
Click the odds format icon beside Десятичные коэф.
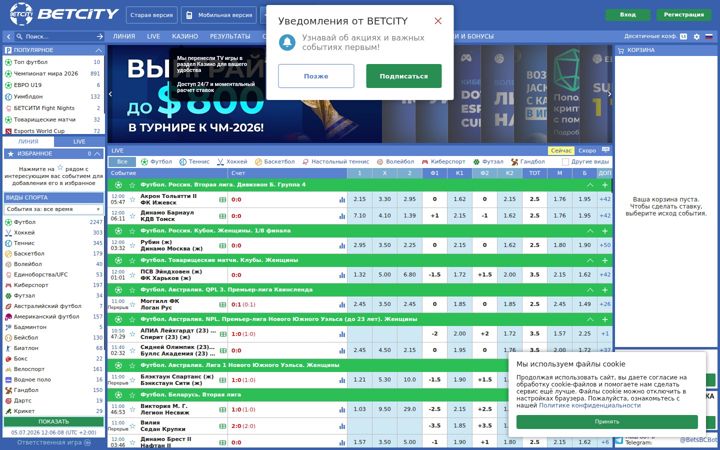[x=684, y=36]
